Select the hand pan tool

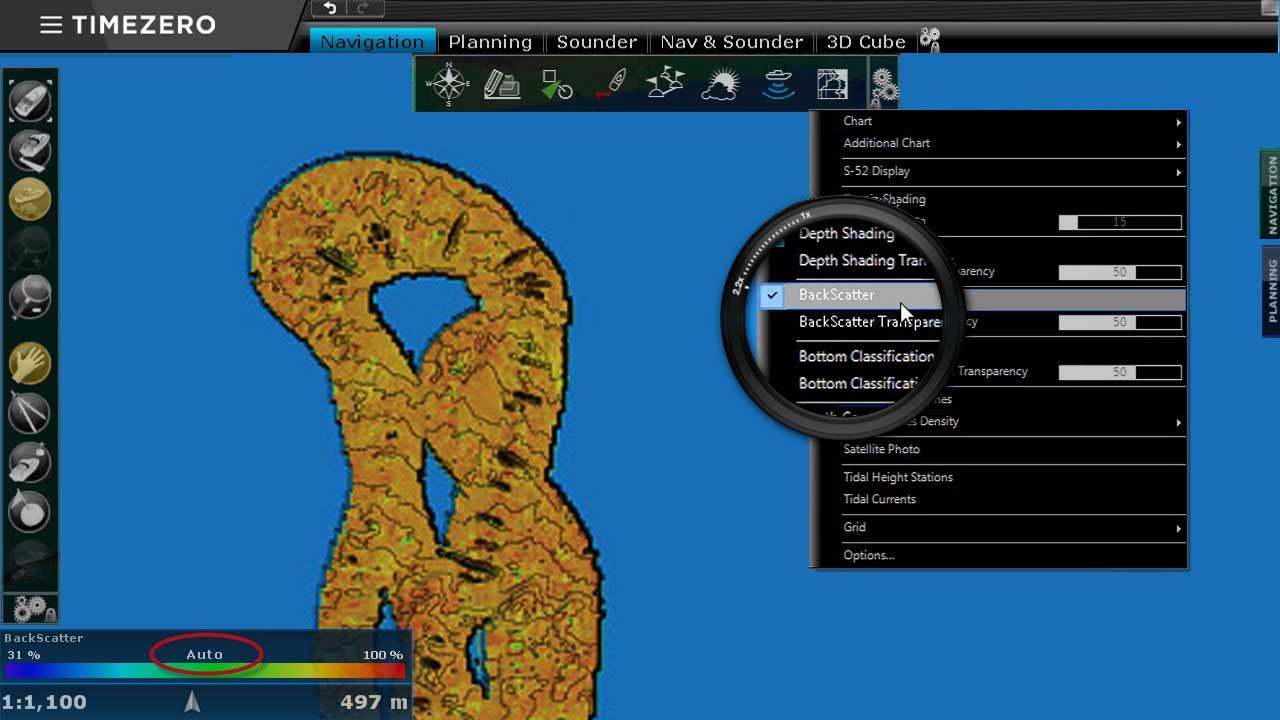[x=30, y=362]
